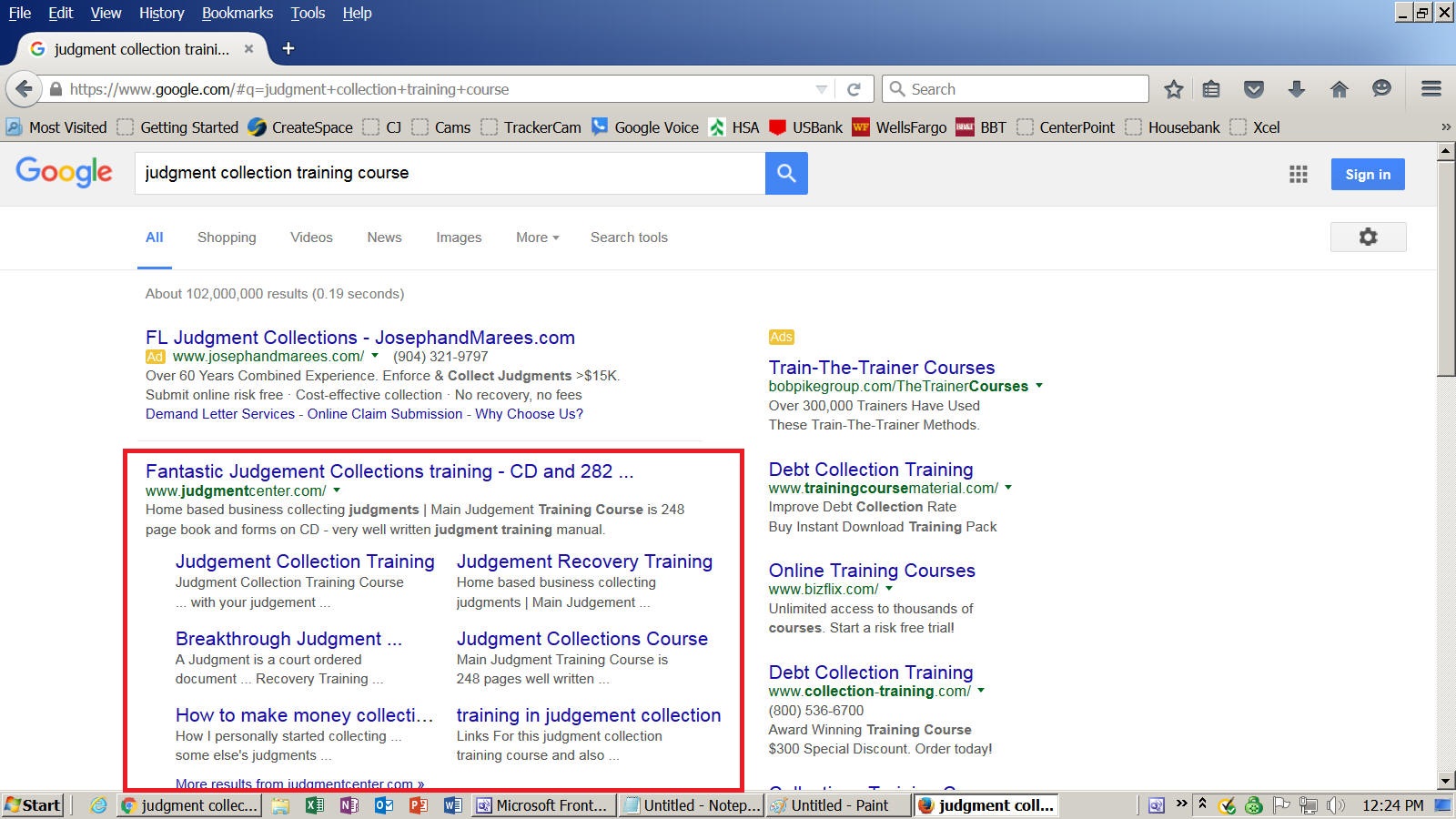Open Judgment Collections Course link
This screenshot has height=819, width=1456.
point(581,639)
